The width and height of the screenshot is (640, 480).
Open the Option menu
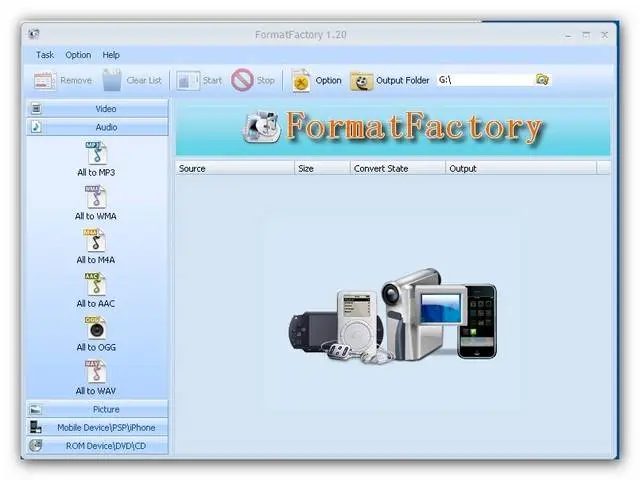coord(78,55)
